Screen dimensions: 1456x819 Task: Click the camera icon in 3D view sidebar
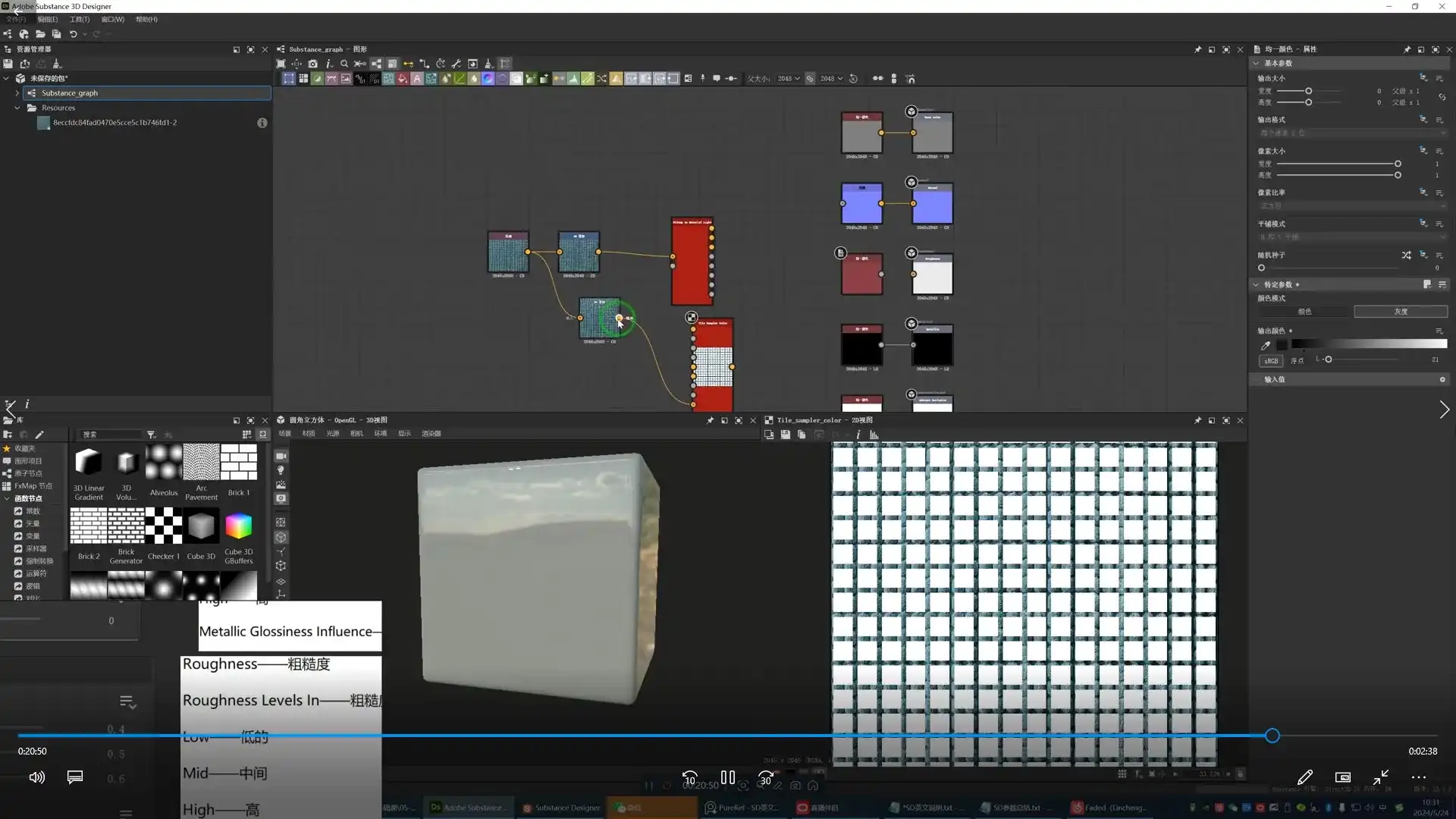[x=281, y=456]
